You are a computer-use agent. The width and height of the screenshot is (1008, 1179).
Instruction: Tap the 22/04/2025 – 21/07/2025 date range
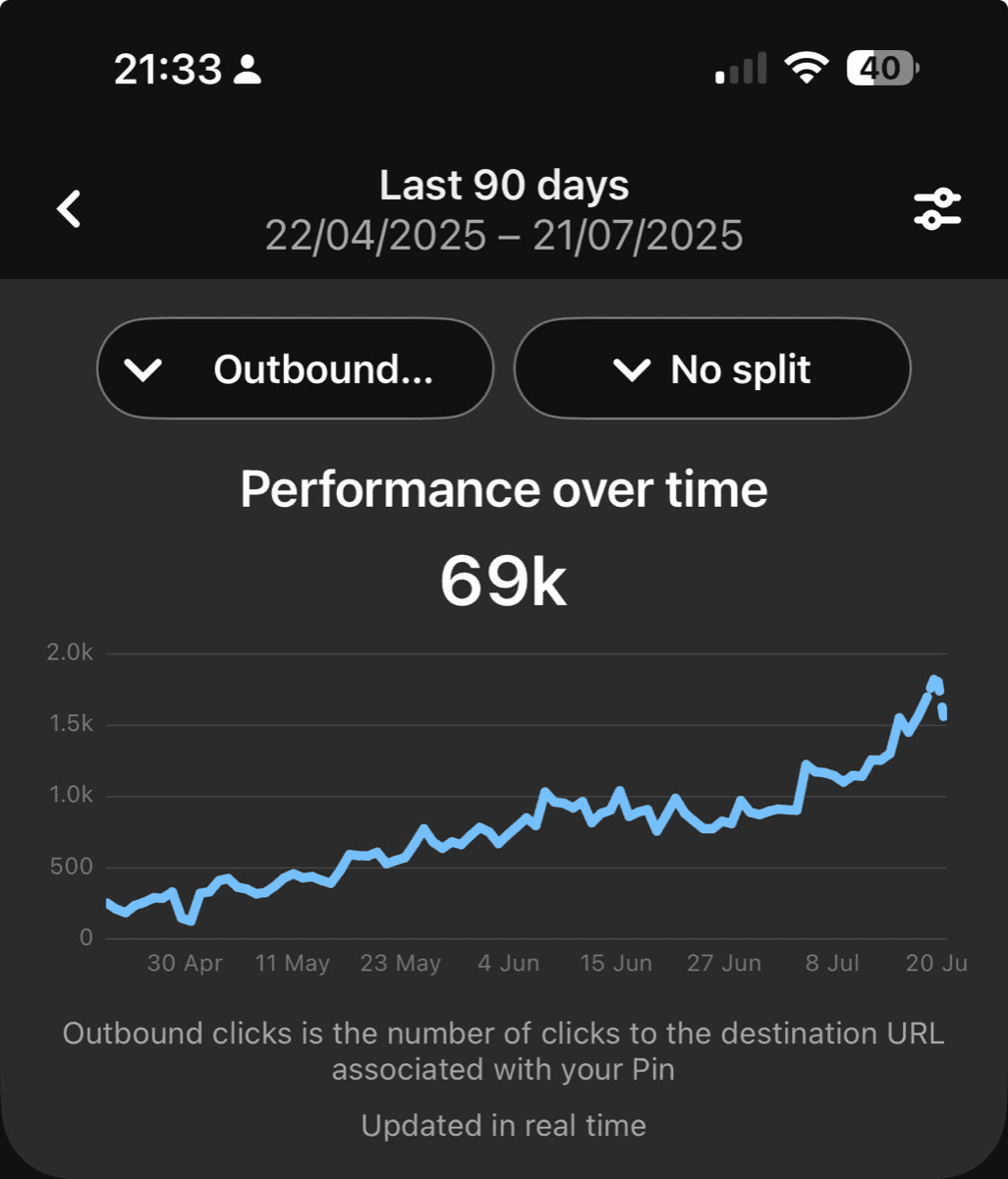pyautogui.click(x=504, y=236)
